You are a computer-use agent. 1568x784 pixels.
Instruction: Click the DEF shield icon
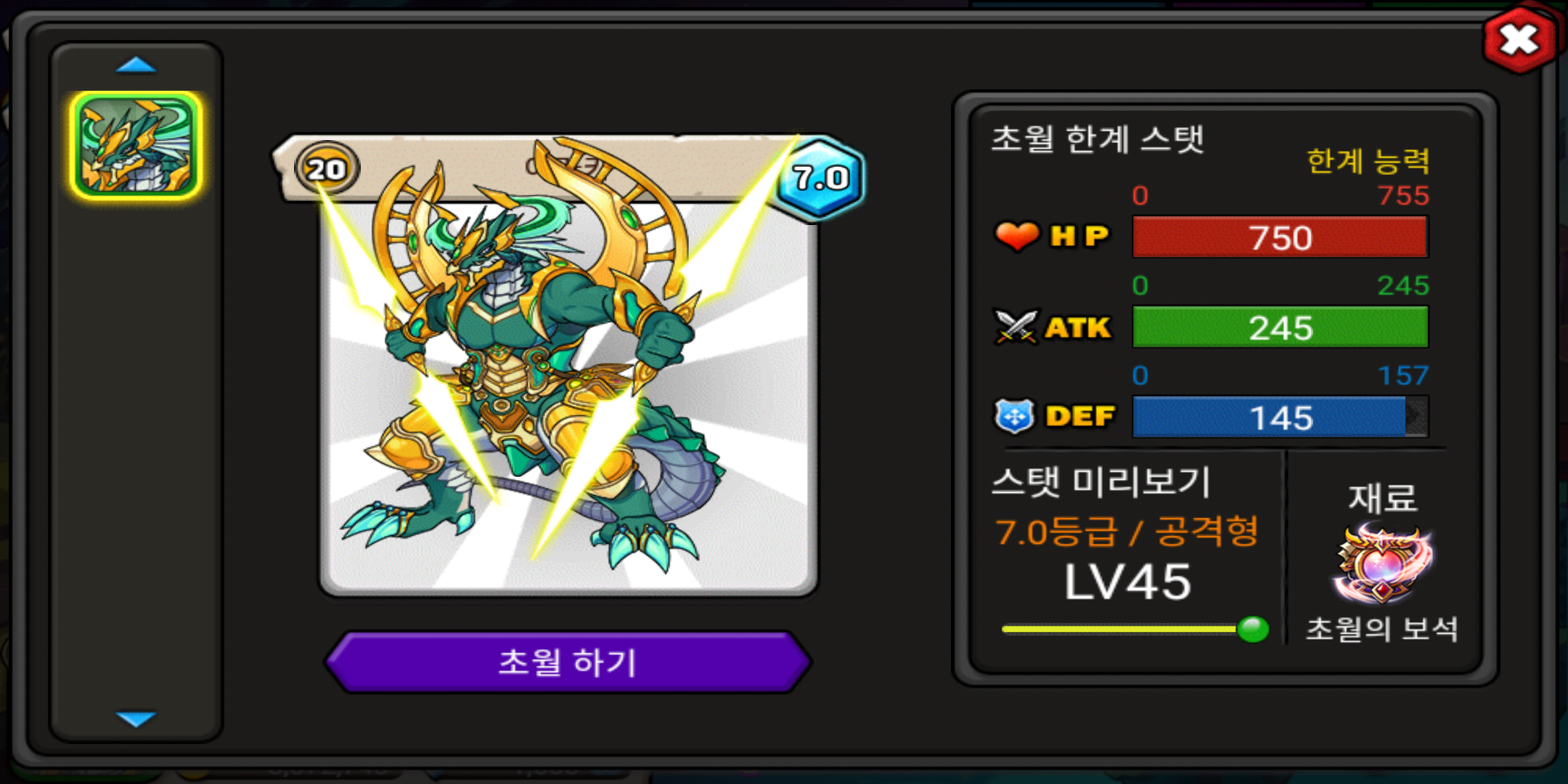(1014, 416)
